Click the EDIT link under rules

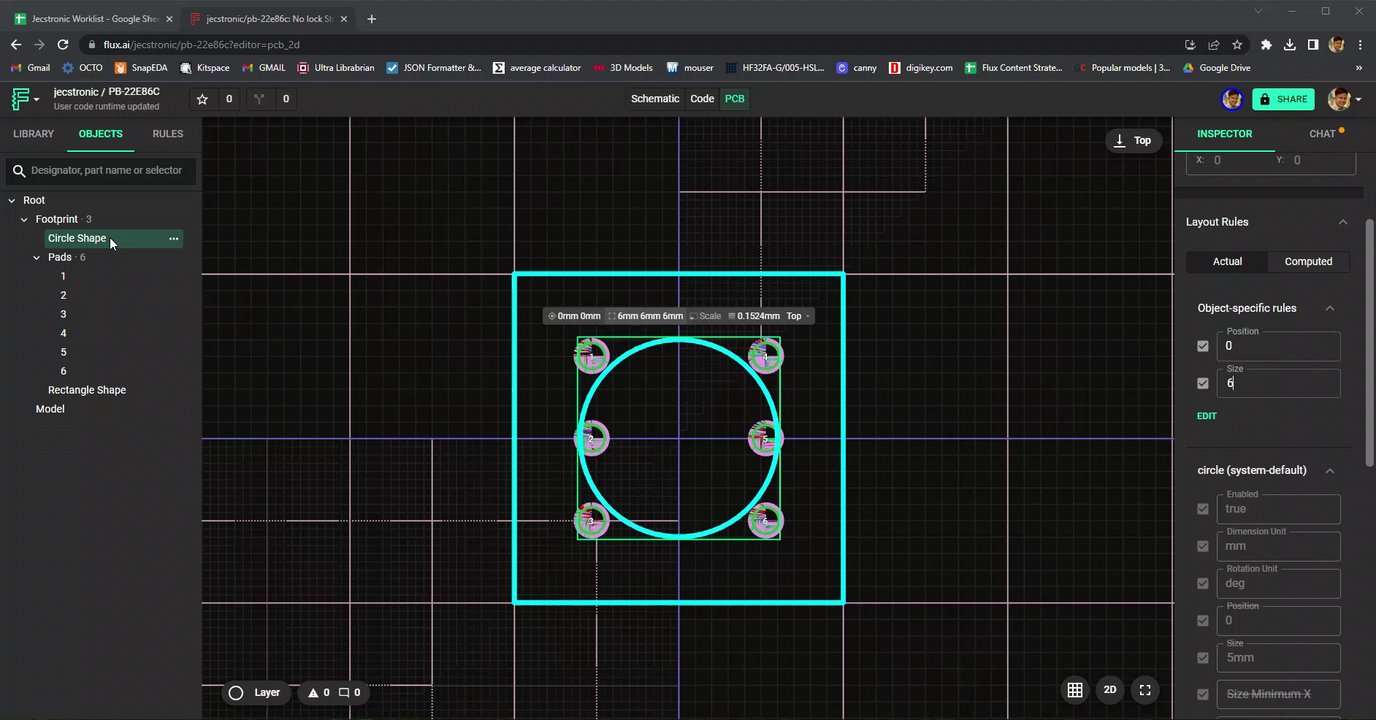[1207, 416]
